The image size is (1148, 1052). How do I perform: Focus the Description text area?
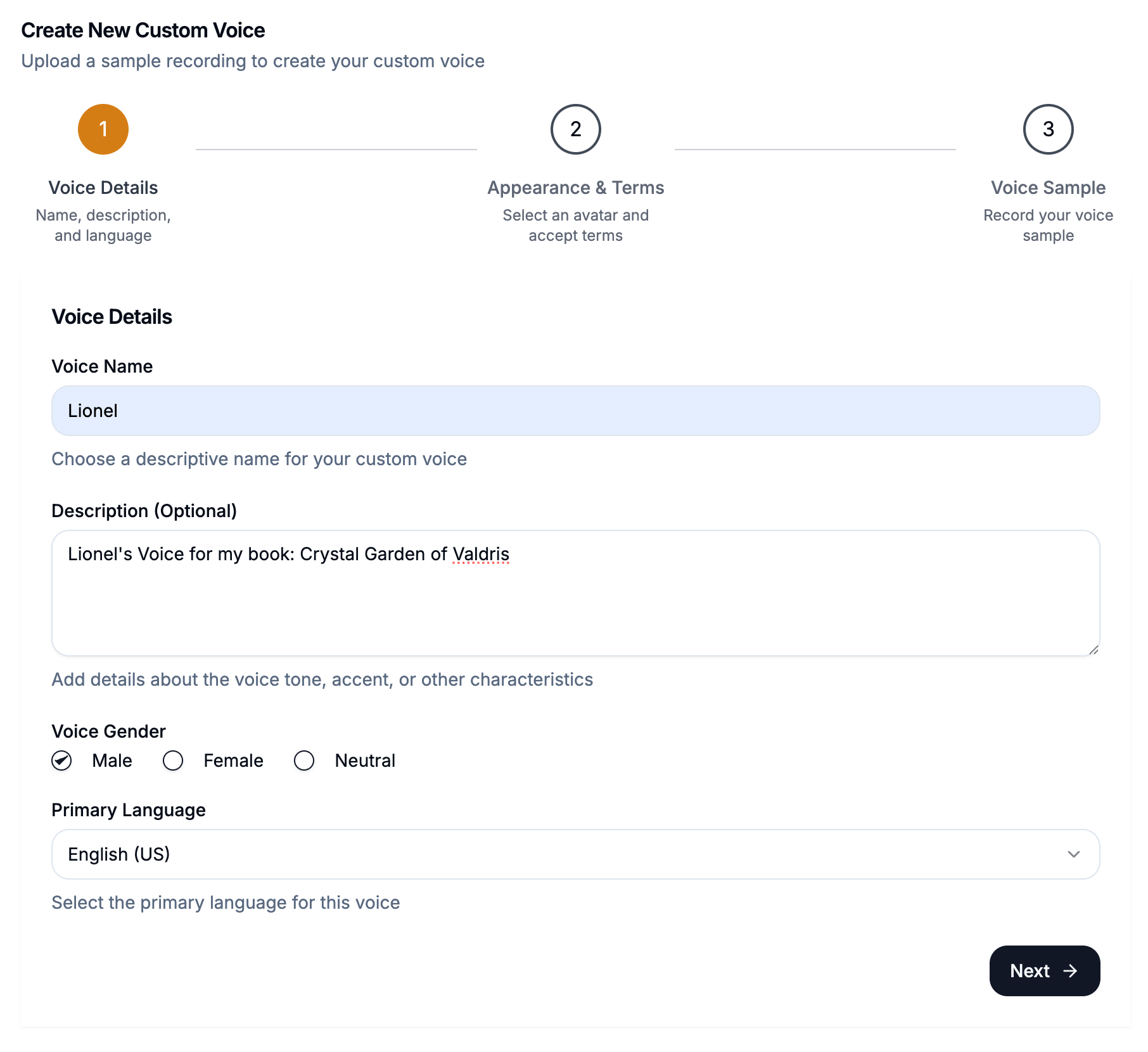575,602
